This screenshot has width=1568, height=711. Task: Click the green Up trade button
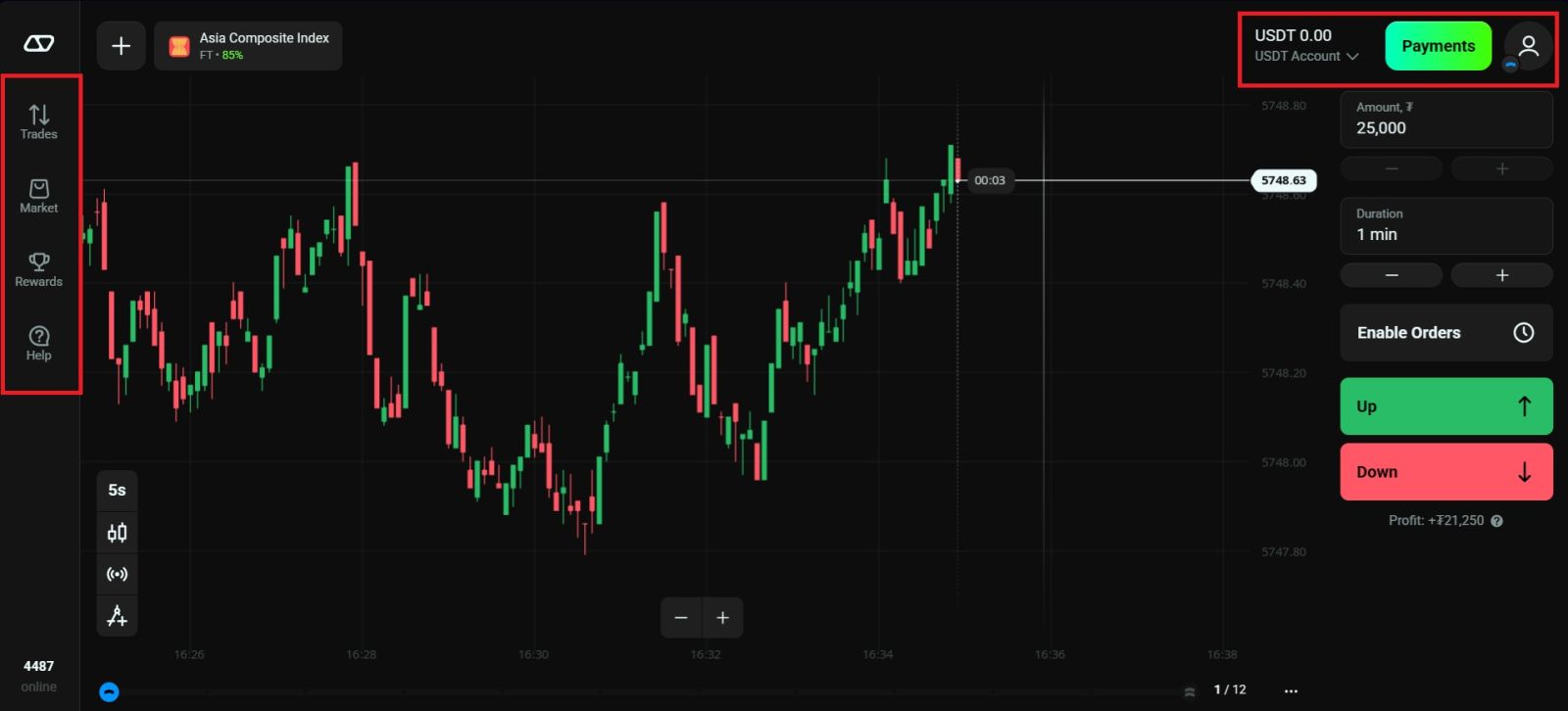(x=1445, y=406)
